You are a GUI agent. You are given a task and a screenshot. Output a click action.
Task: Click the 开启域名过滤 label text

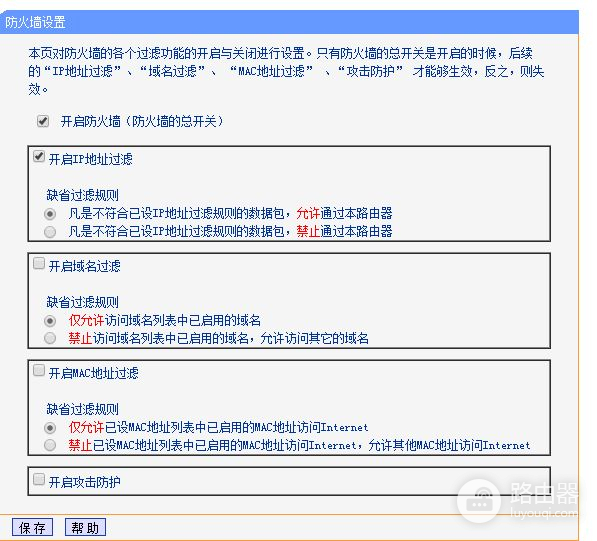tap(85, 266)
